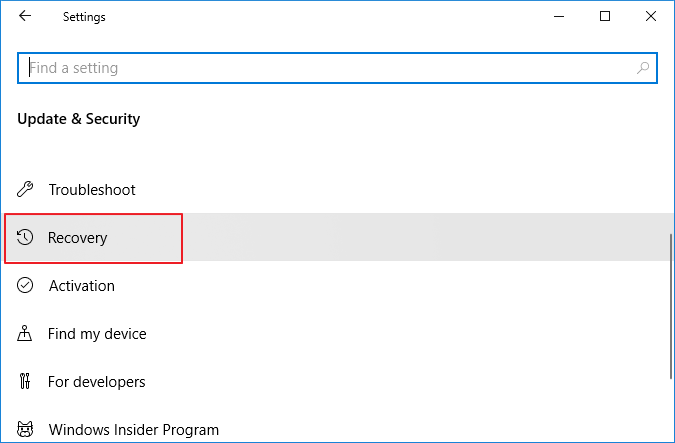
Task: Click the vertical scrollbar thumb
Action: coord(671,305)
